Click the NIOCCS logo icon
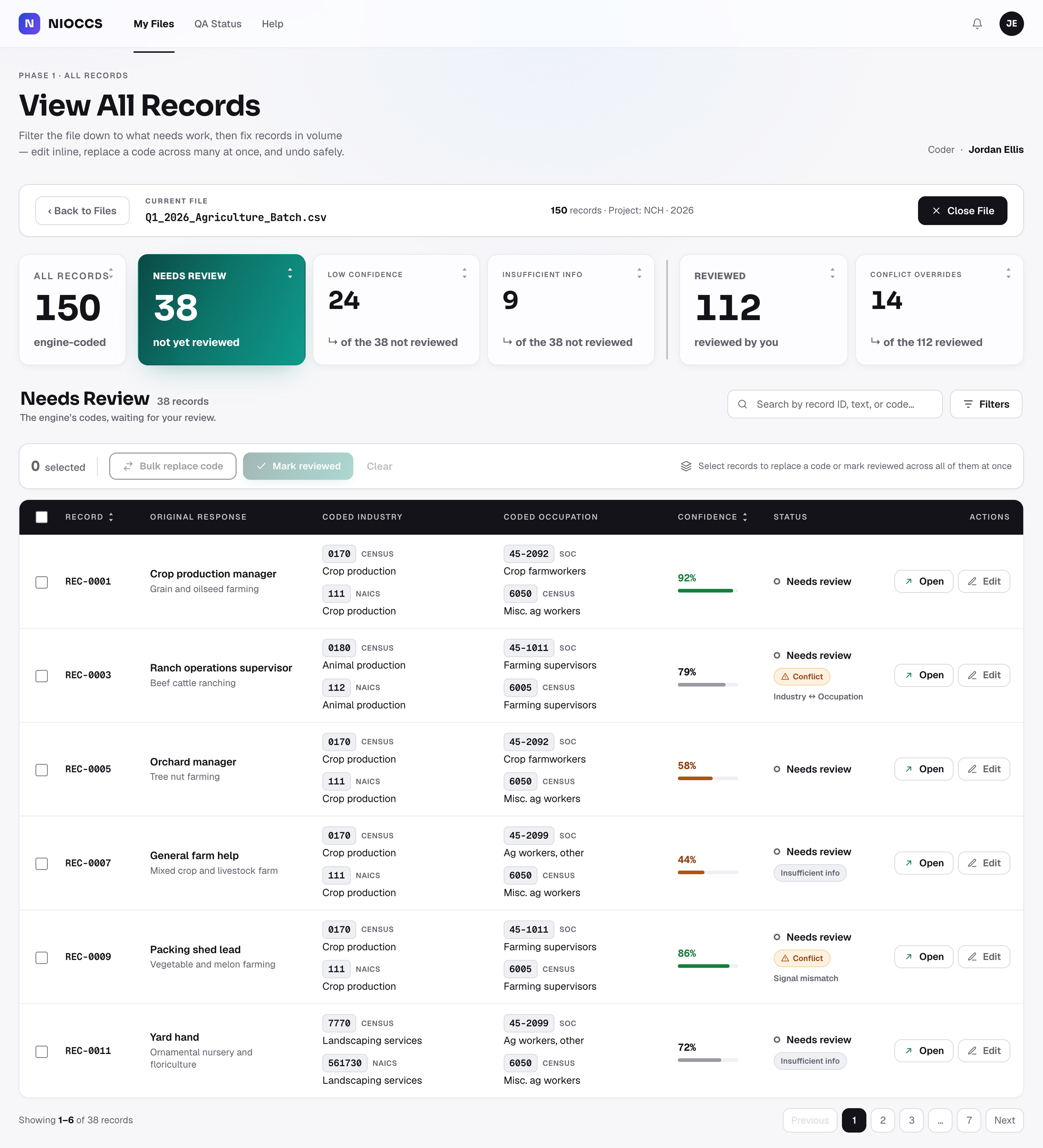The width and height of the screenshot is (1043, 1148). [29, 23]
